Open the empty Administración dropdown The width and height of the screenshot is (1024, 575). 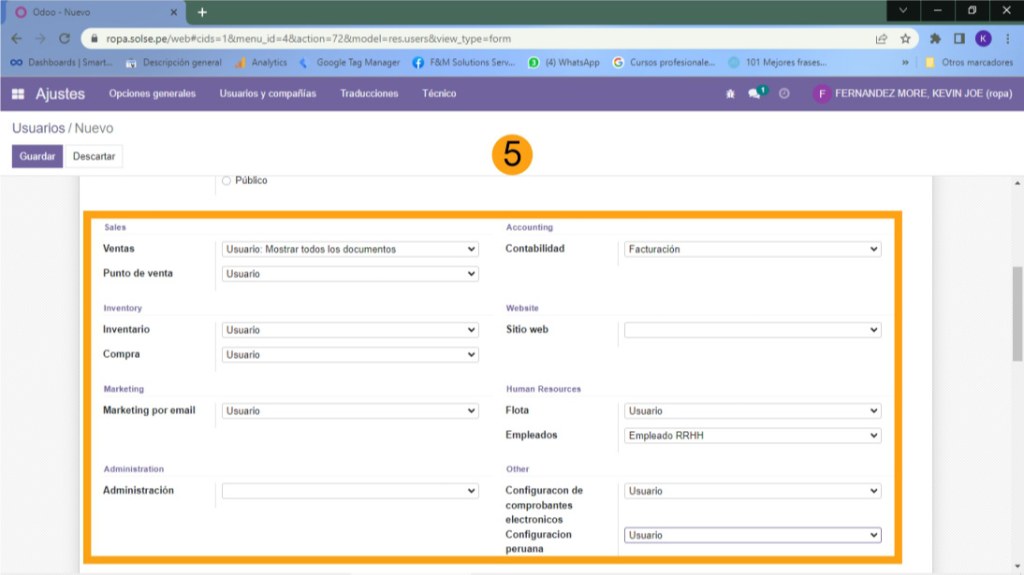(350, 491)
